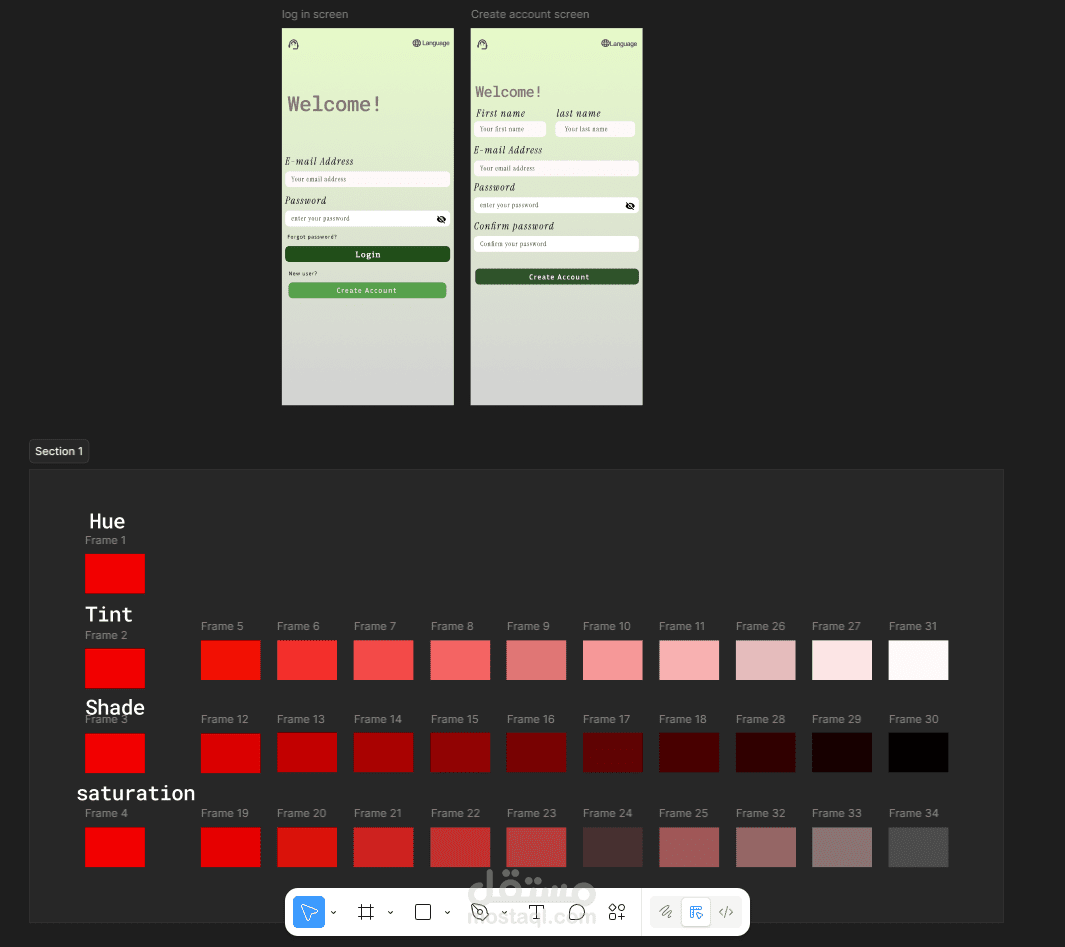Open the Frame tool options dropdown arrow

pos(391,912)
